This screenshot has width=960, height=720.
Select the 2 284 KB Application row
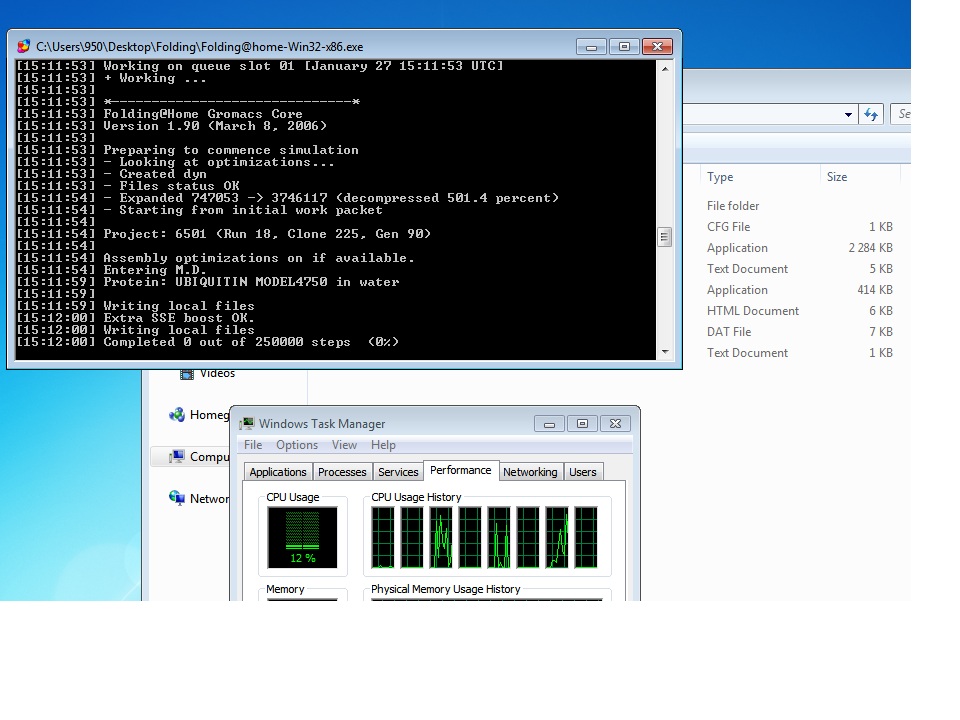pyautogui.click(x=799, y=248)
